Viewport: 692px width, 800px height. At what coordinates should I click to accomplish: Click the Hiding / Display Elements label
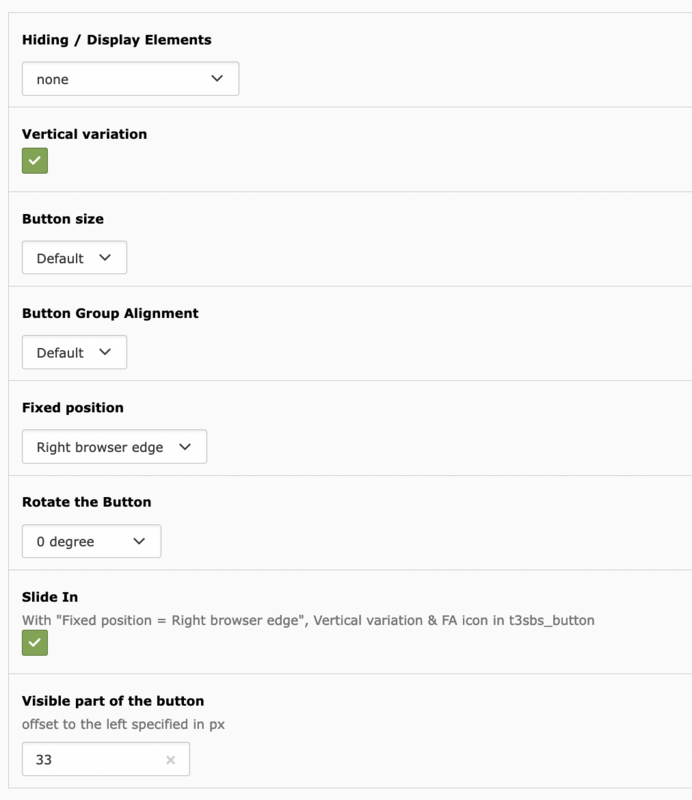116,40
